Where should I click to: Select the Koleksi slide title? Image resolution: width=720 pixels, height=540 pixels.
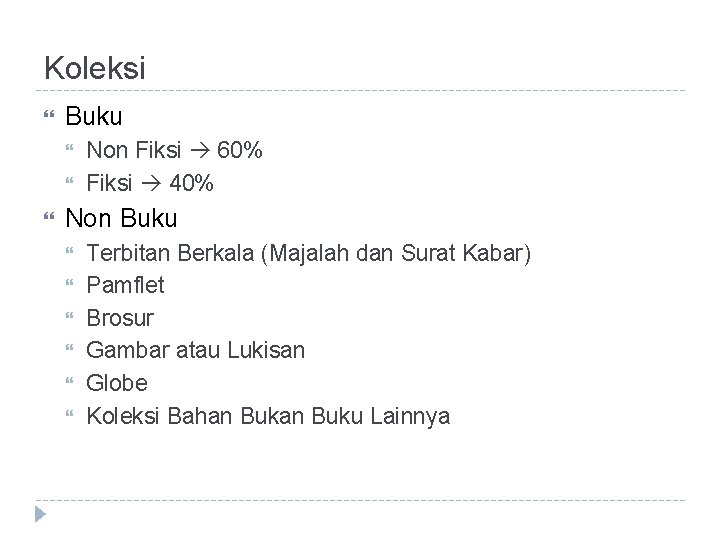[95, 68]
